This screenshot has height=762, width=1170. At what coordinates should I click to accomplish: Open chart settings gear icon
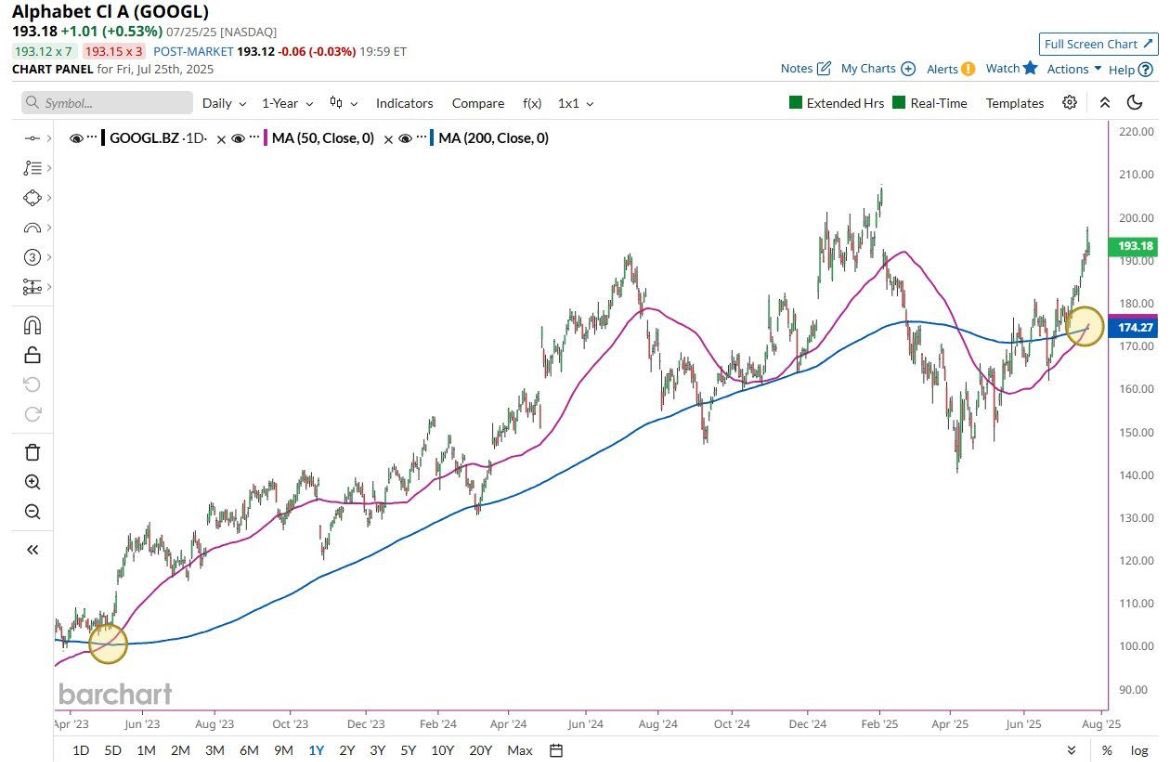click(1069, 103)
